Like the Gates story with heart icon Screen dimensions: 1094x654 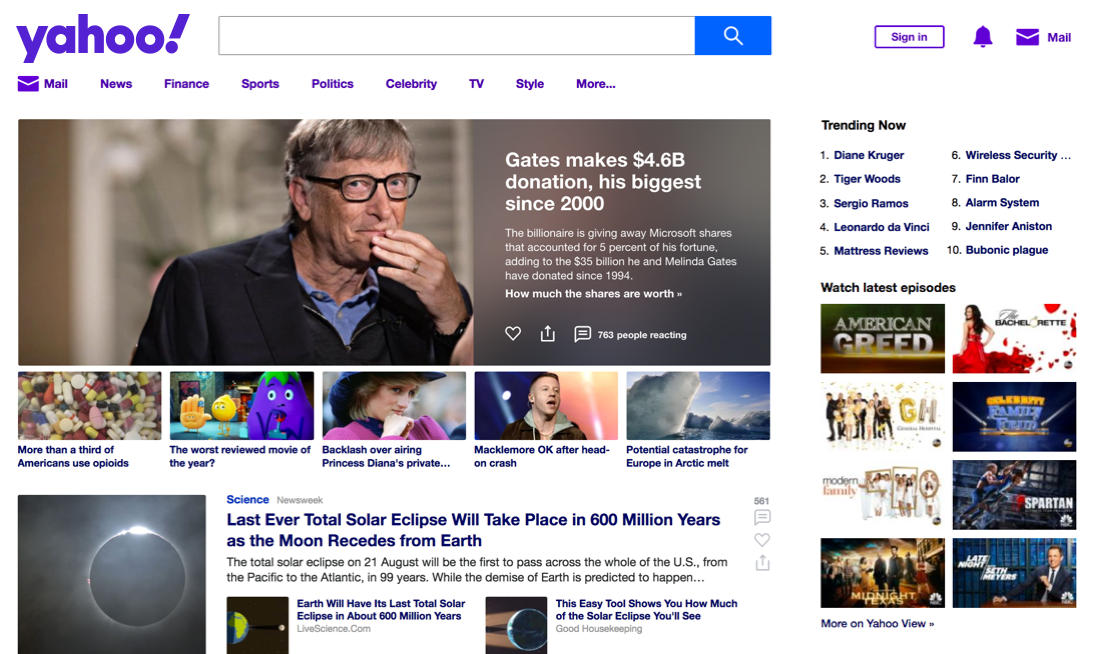tap(513, 334)
